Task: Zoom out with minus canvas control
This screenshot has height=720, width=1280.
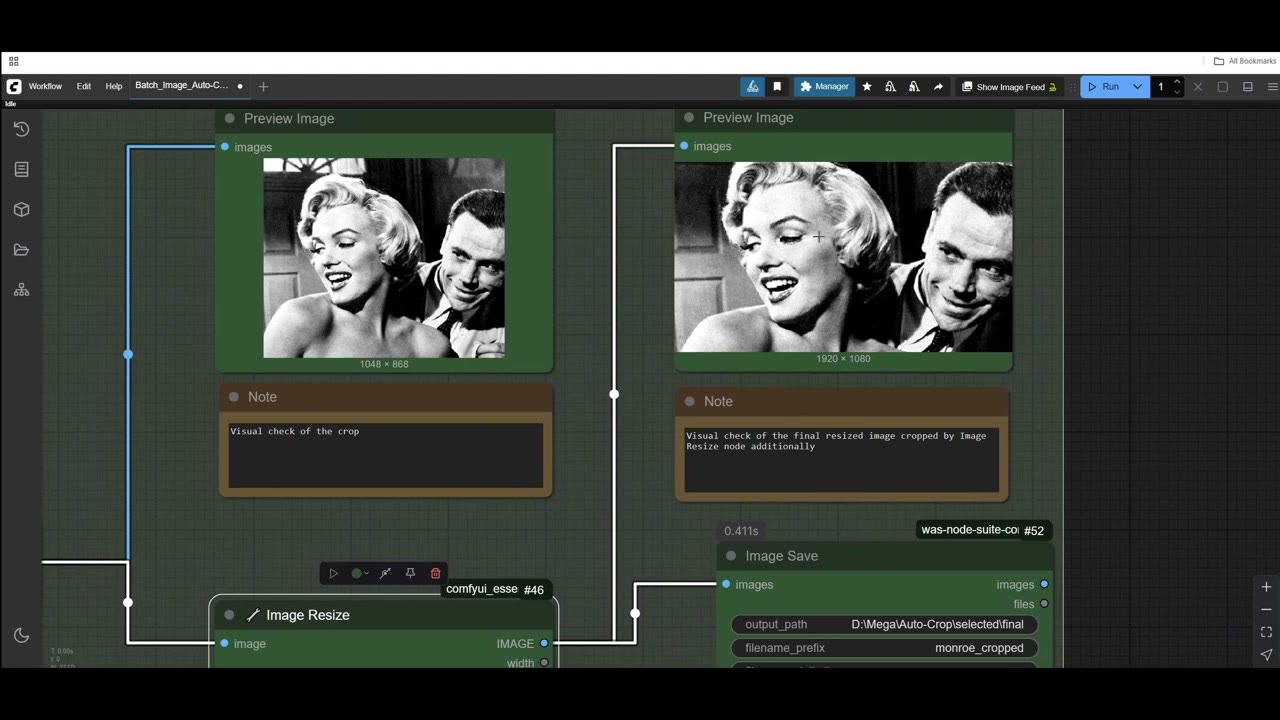Action: pos(1266,609)
